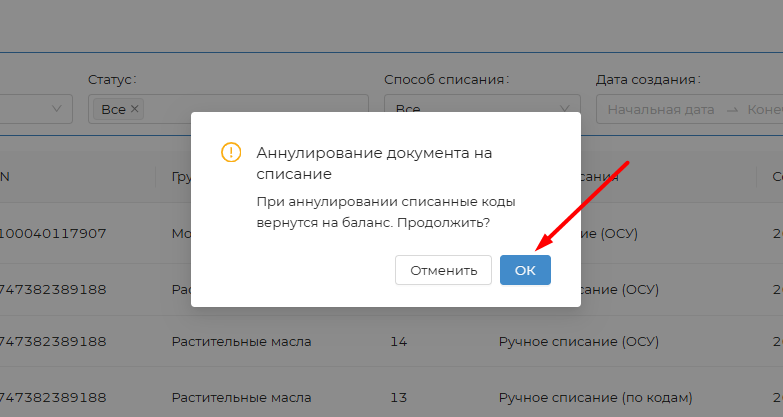Click the quantity 14 cell
The image size is (783, 417).
pyautogui.click(x=398, y=341)
